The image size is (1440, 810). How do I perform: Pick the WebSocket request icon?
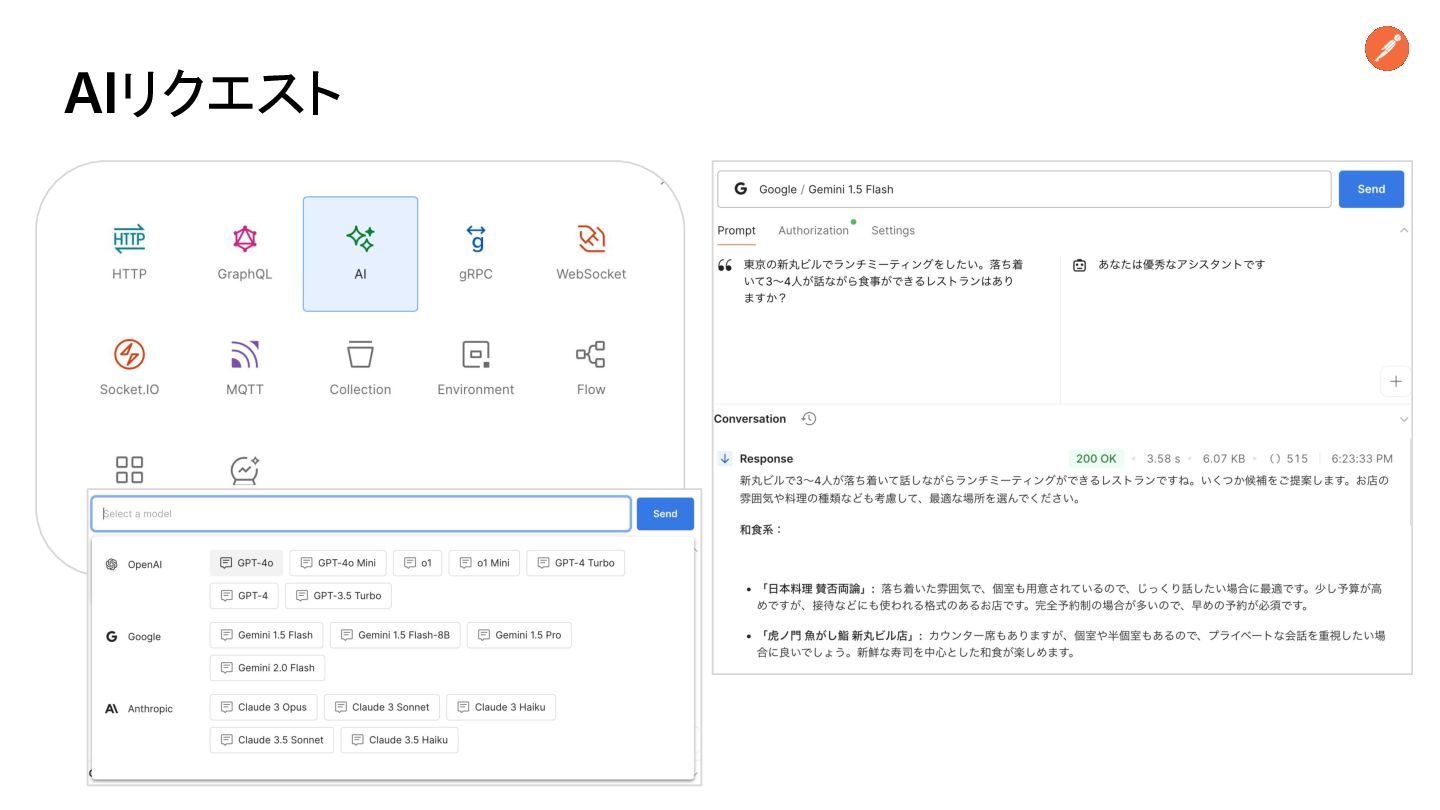(x=591, y=239)
